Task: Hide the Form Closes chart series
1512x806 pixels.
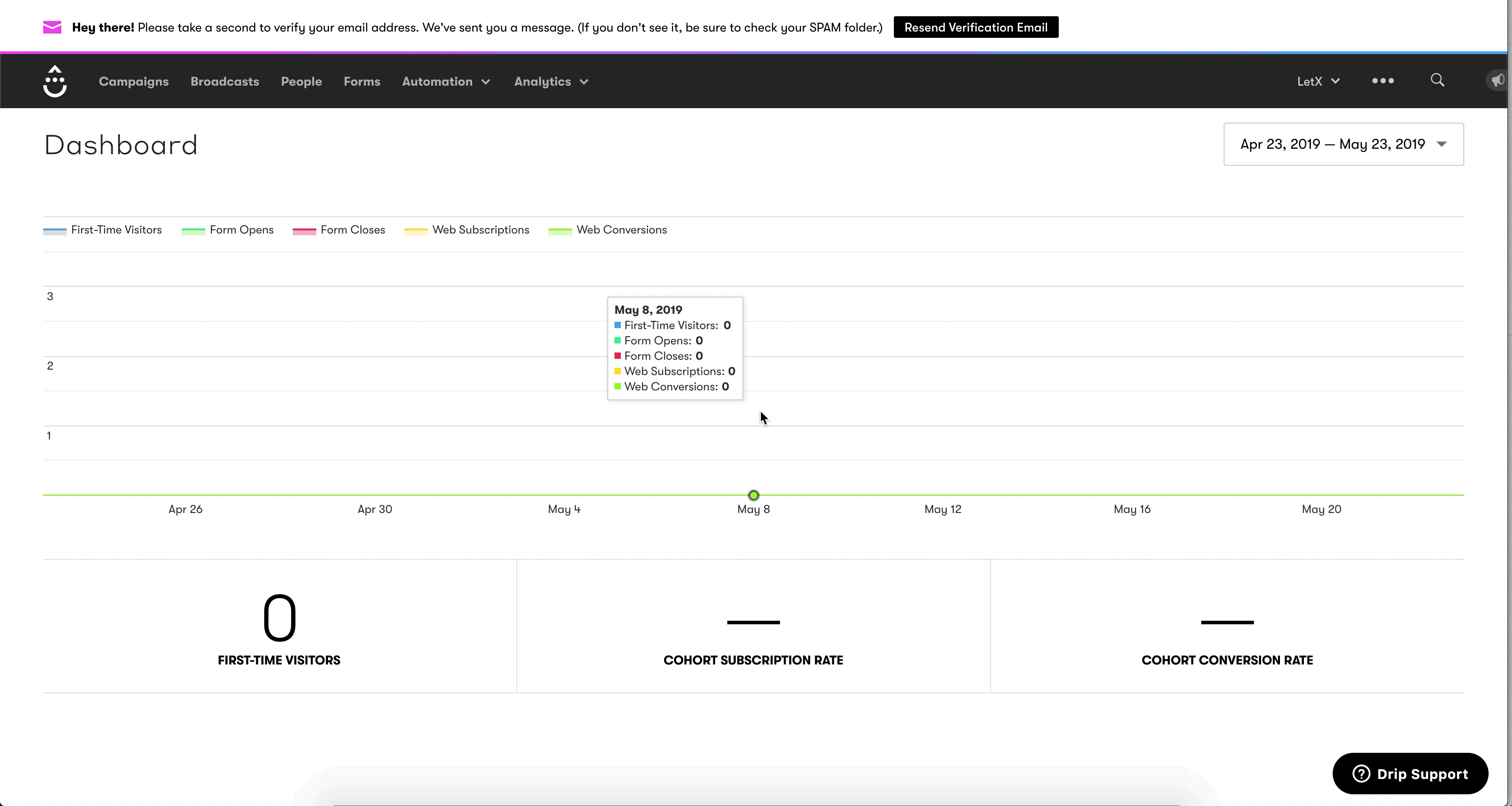Action: (x=352, y=230)
